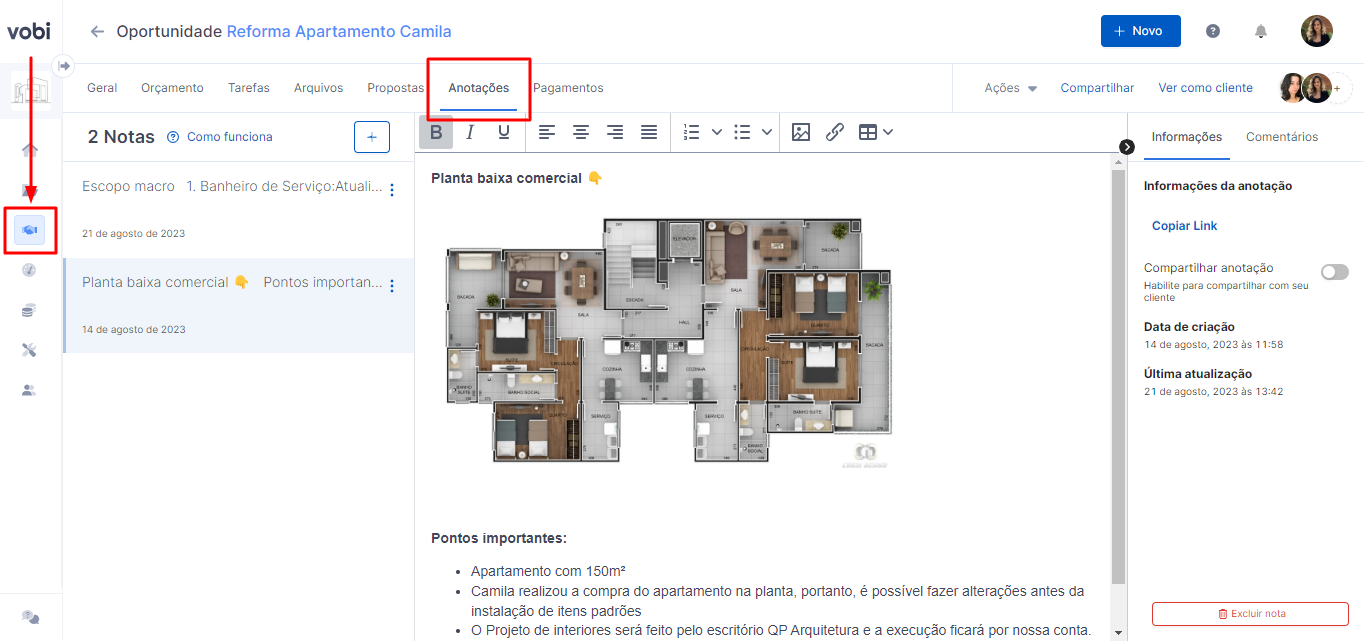Open the chat support icon at the sidebar bottom
1364x641 pixels.
pos(30,617)
